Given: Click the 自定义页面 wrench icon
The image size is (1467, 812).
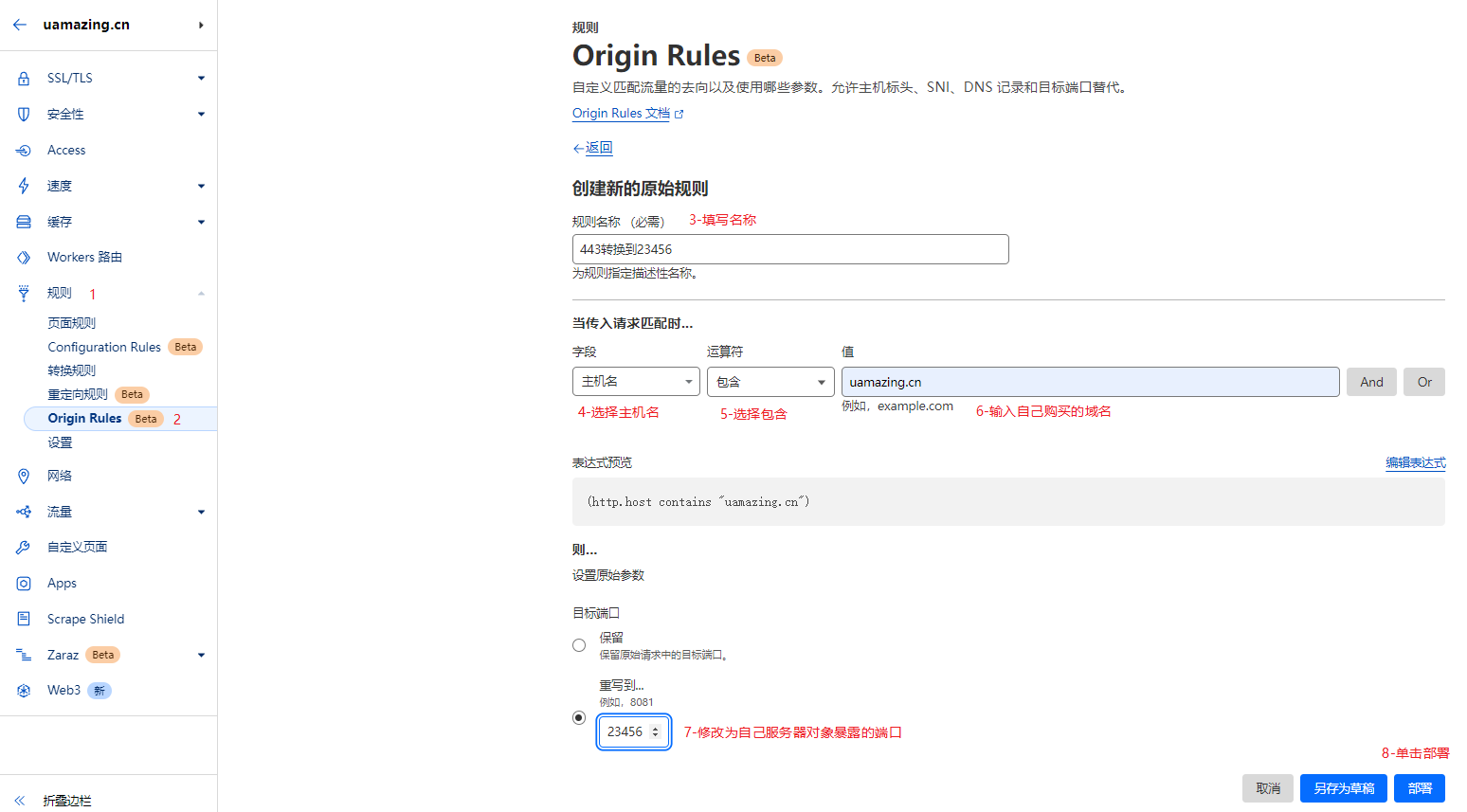Looking at the screenshot, I should (x=24, y=548).
